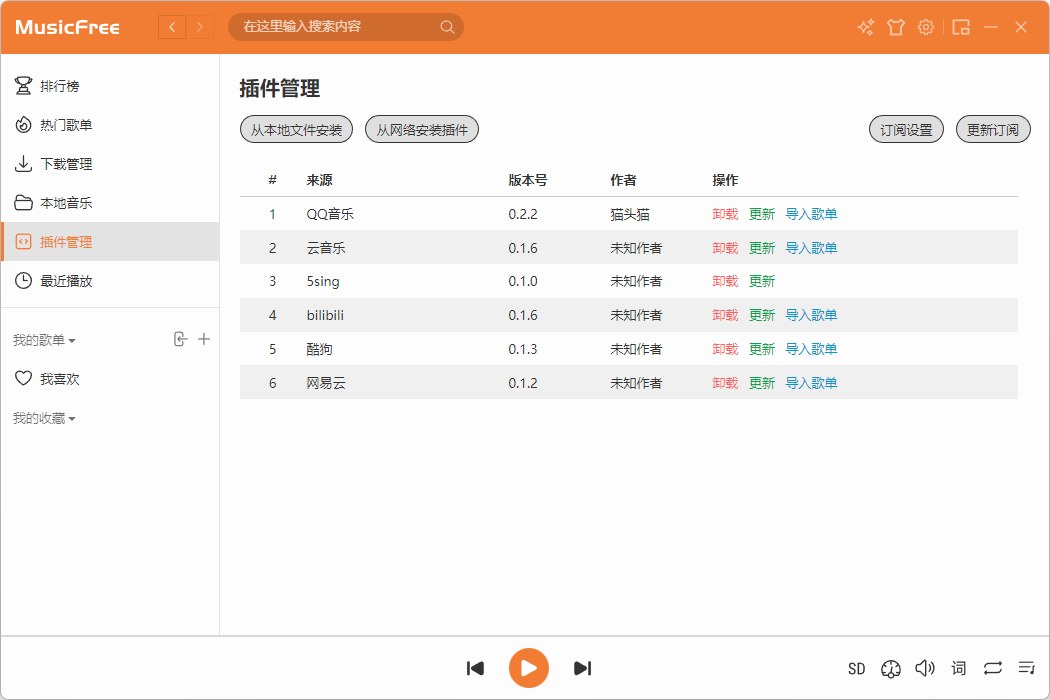The width and height of the screenshot is (1050, 700).
Task: Click the 来源 column header
Action: (319, 180)
